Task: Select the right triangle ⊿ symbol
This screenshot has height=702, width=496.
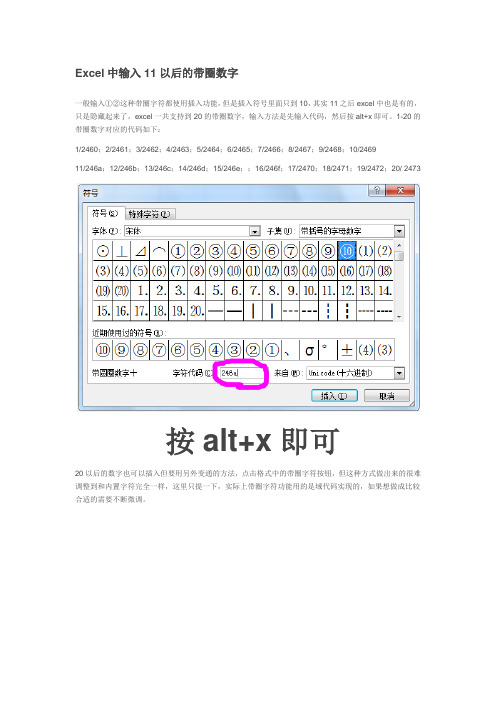Action: tap(141, 251)
